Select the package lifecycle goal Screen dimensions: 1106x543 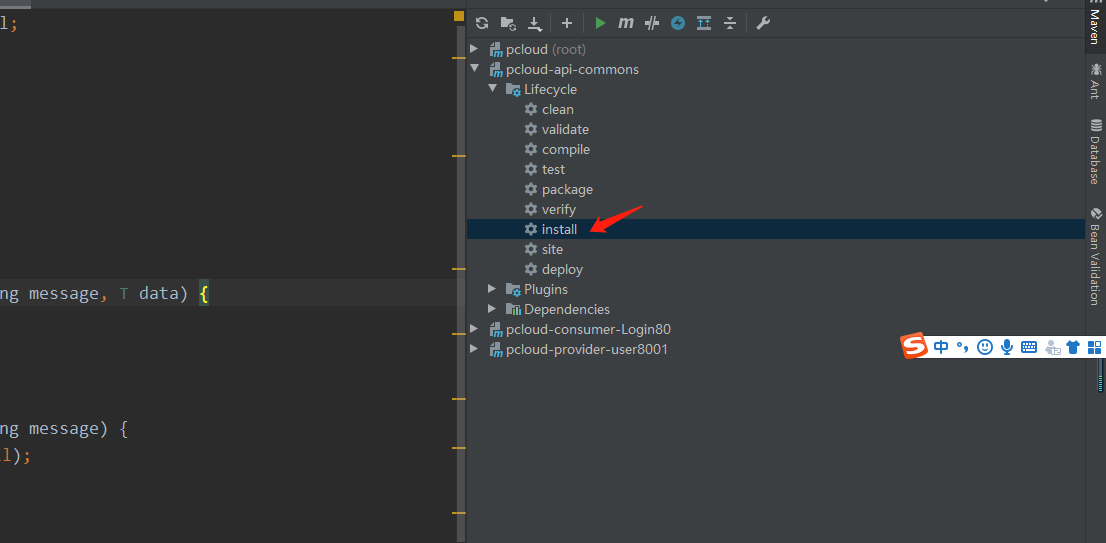(567, 190)
